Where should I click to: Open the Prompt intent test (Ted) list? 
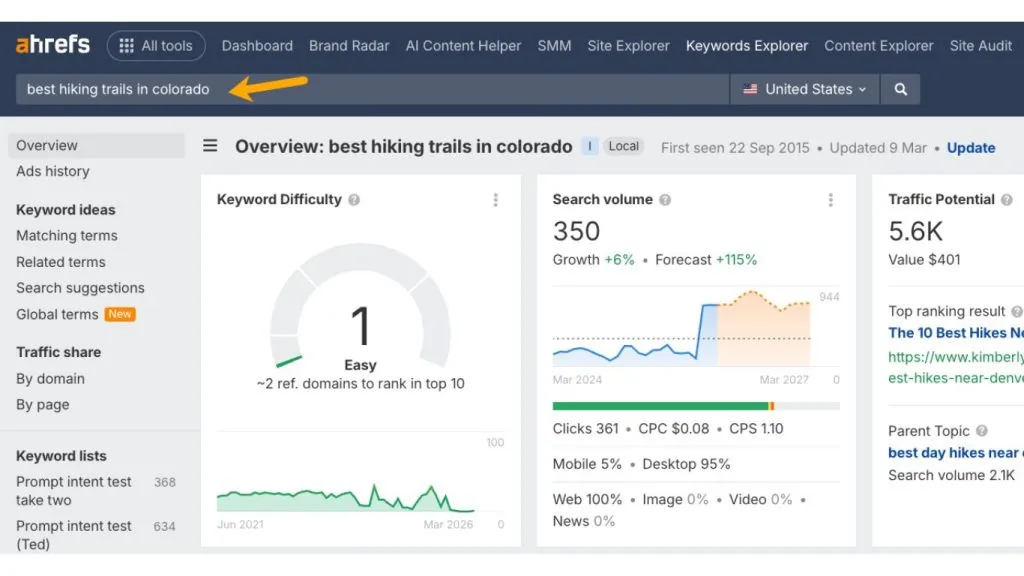point(74,535)
